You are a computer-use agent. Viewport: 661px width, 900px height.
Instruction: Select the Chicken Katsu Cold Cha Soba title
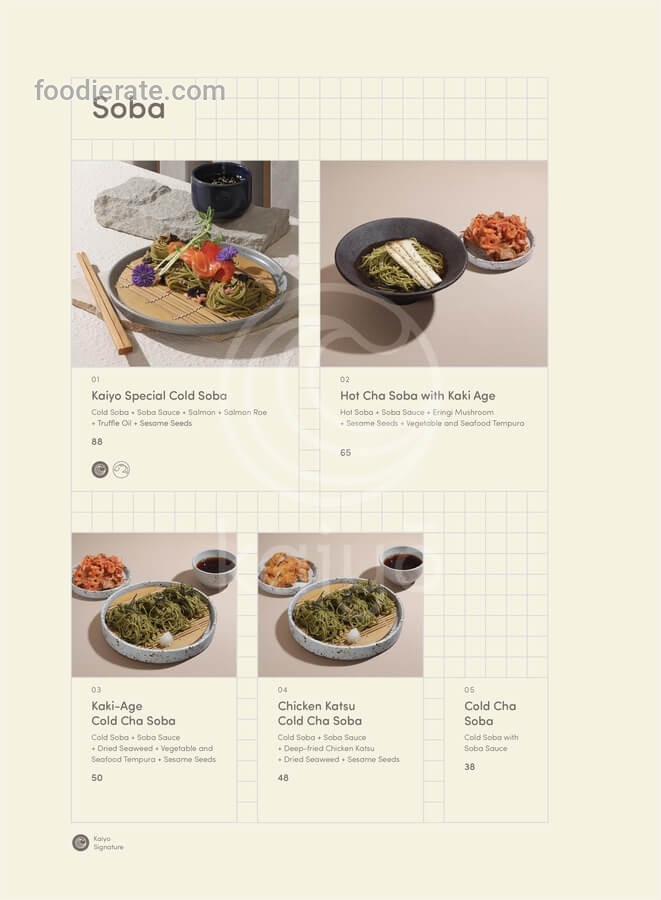point(320,713)
